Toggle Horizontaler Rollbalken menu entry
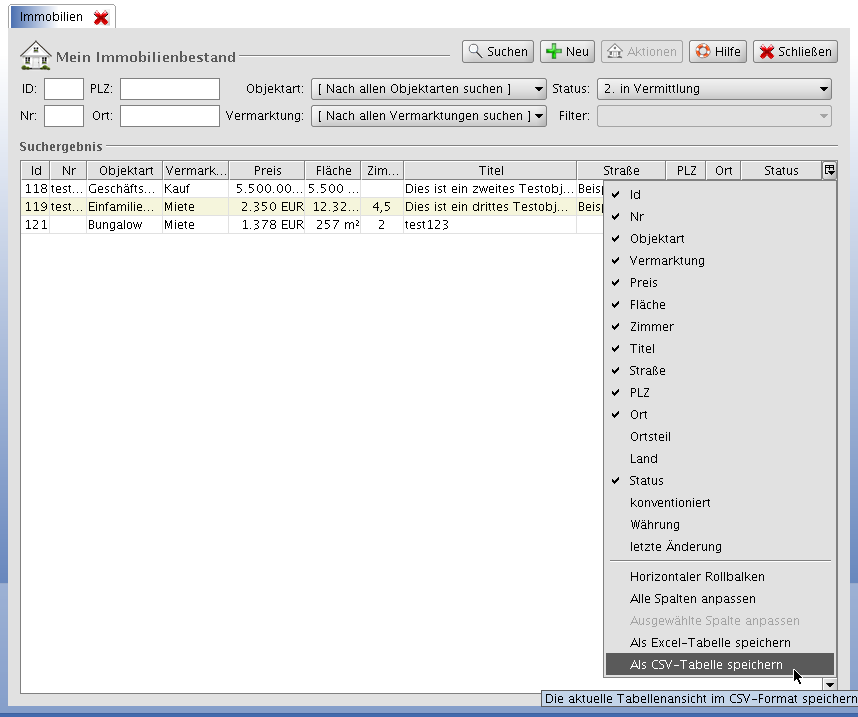This screenshot has width=858, height=717. (697, 576)
